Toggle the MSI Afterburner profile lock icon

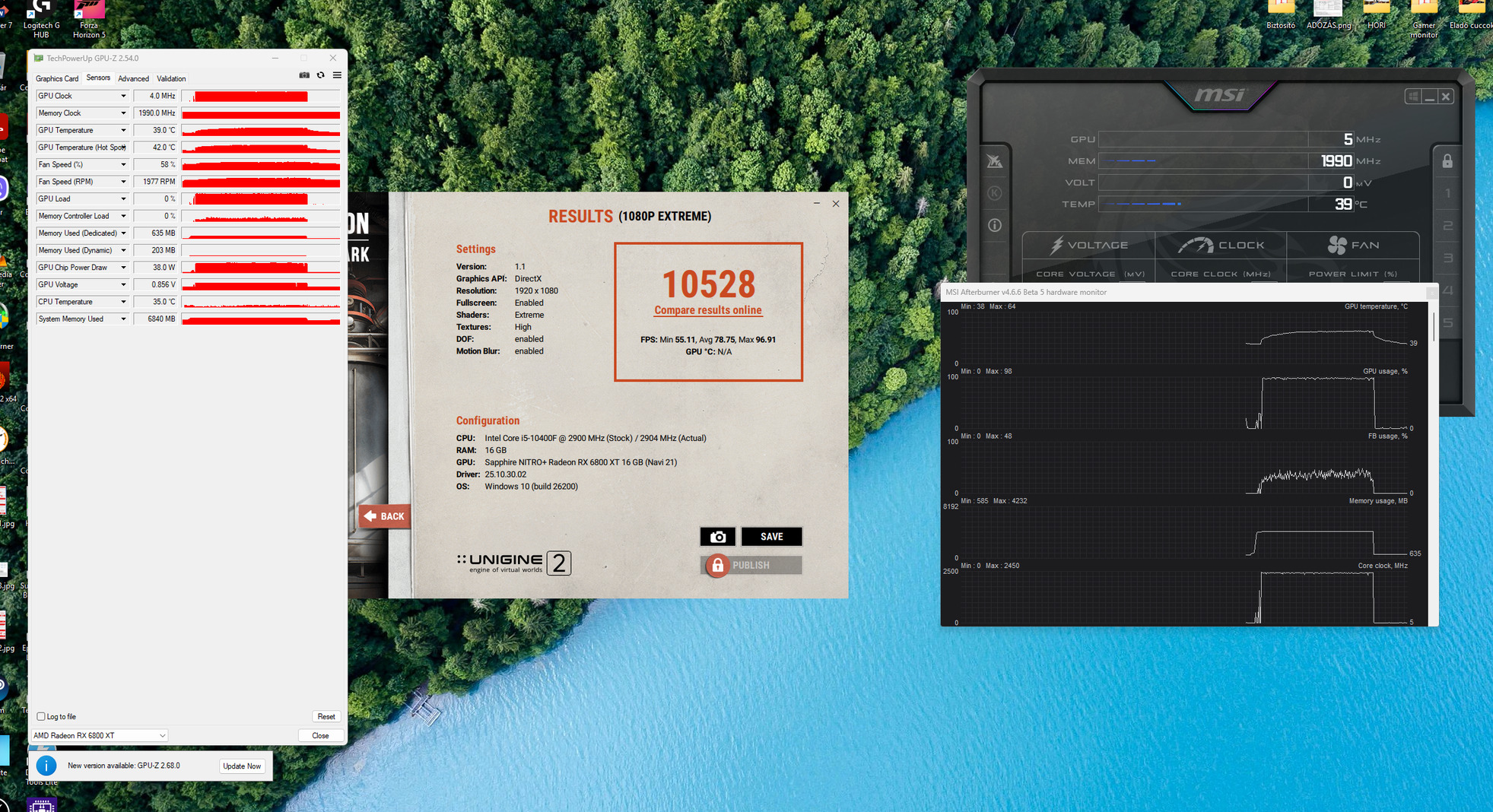coord(1447,161)
